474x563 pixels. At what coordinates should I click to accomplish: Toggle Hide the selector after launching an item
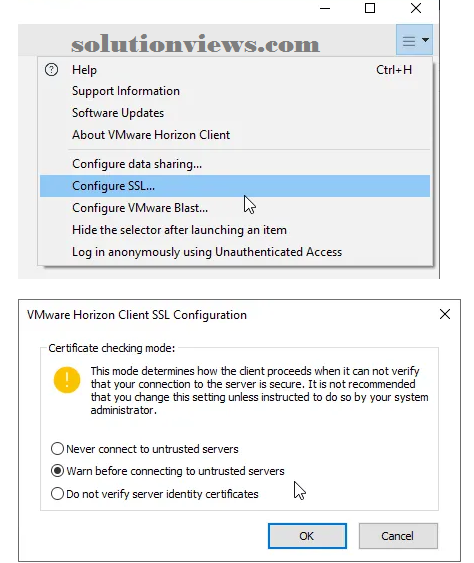(235, 230)
